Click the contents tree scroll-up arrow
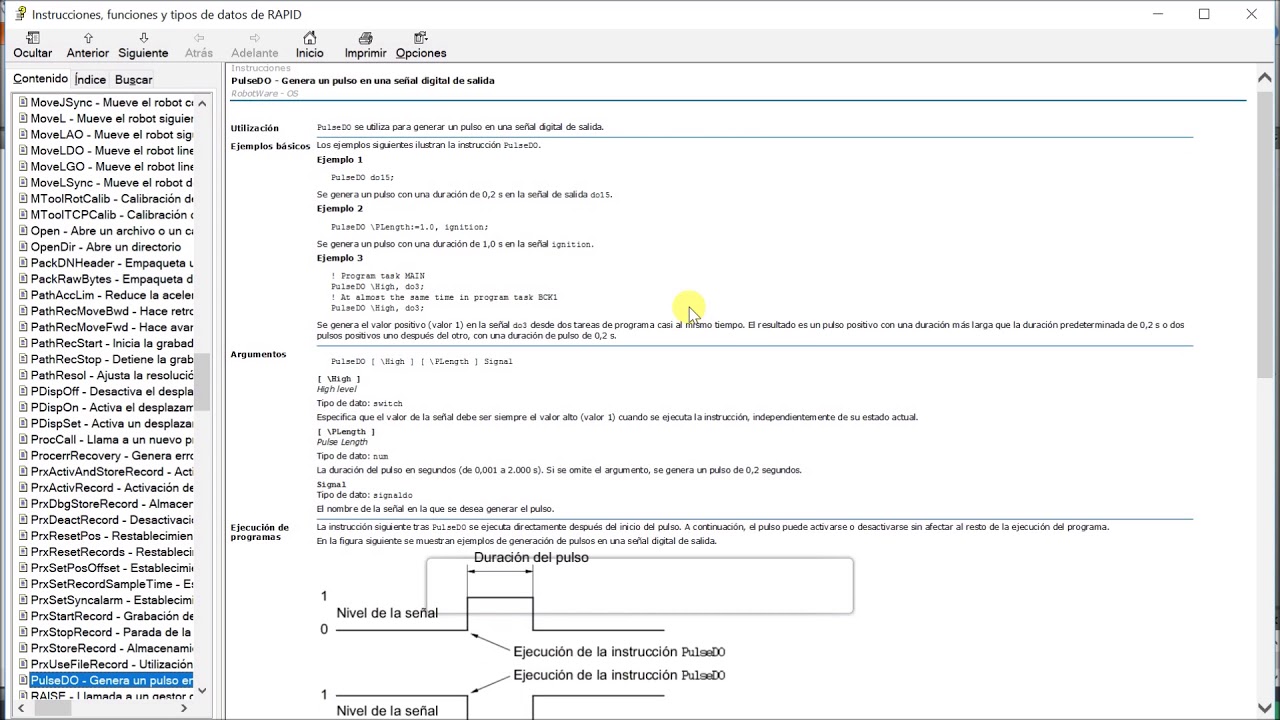Image resolution: width=1280 pixels, height=720 pixels. (202, 103)
